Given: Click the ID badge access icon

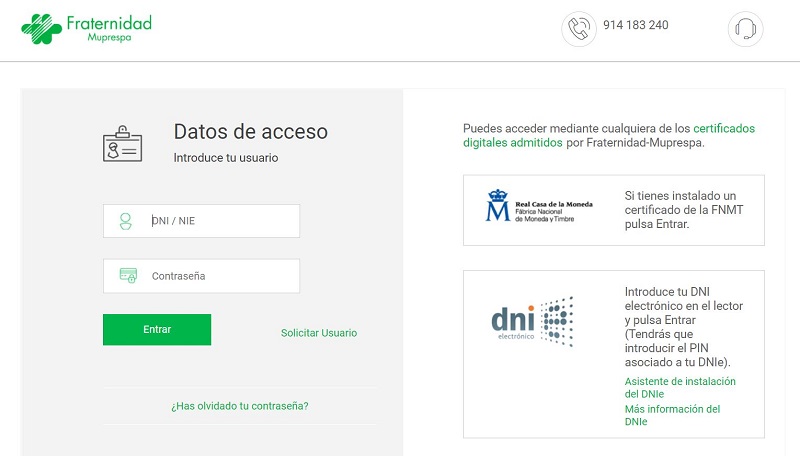Looking at the screenshot, I should pos(122,144).
